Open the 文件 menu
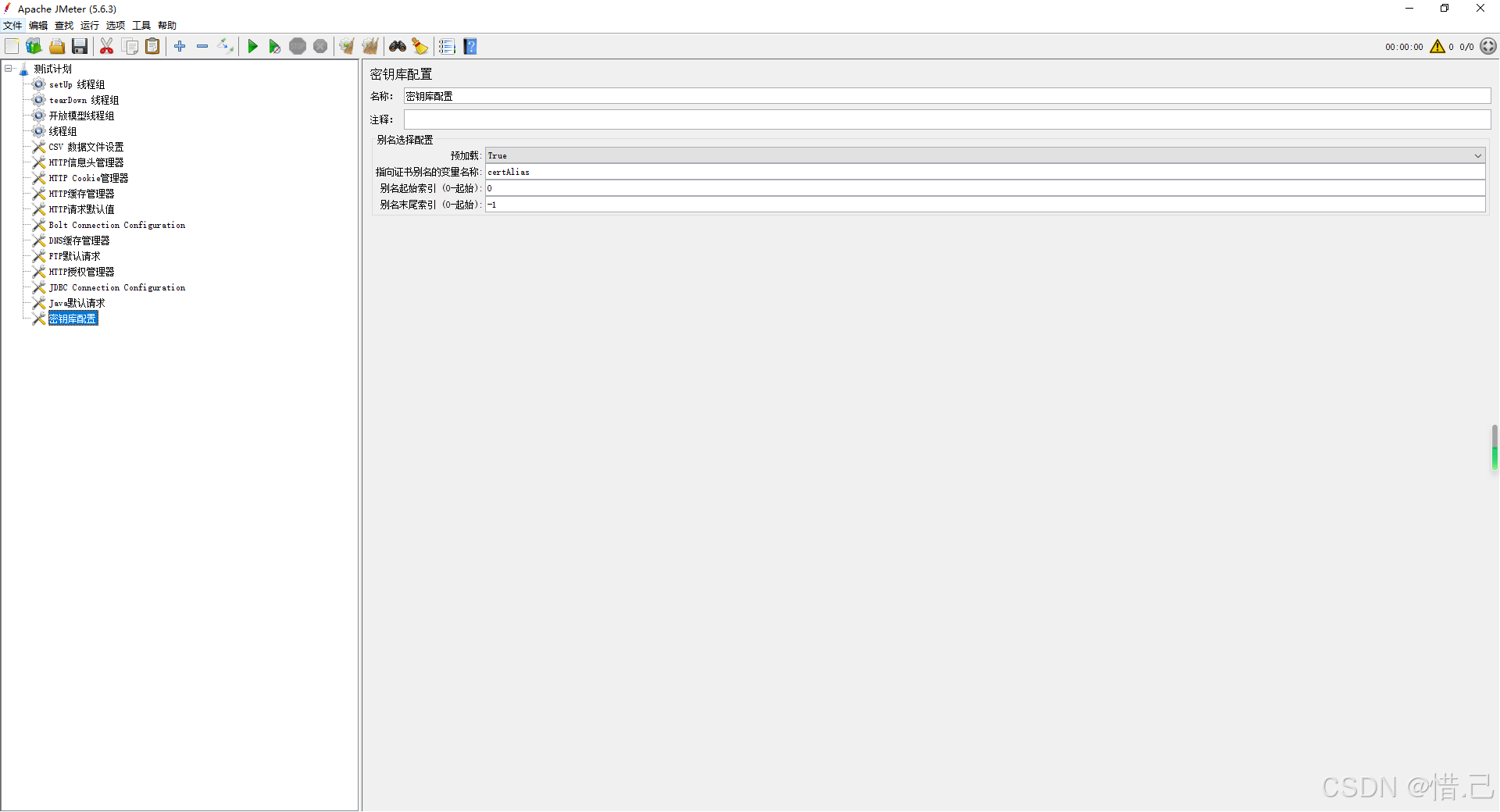The height and width of the screenshot is (812, 1500). click(x=12, y=26)
